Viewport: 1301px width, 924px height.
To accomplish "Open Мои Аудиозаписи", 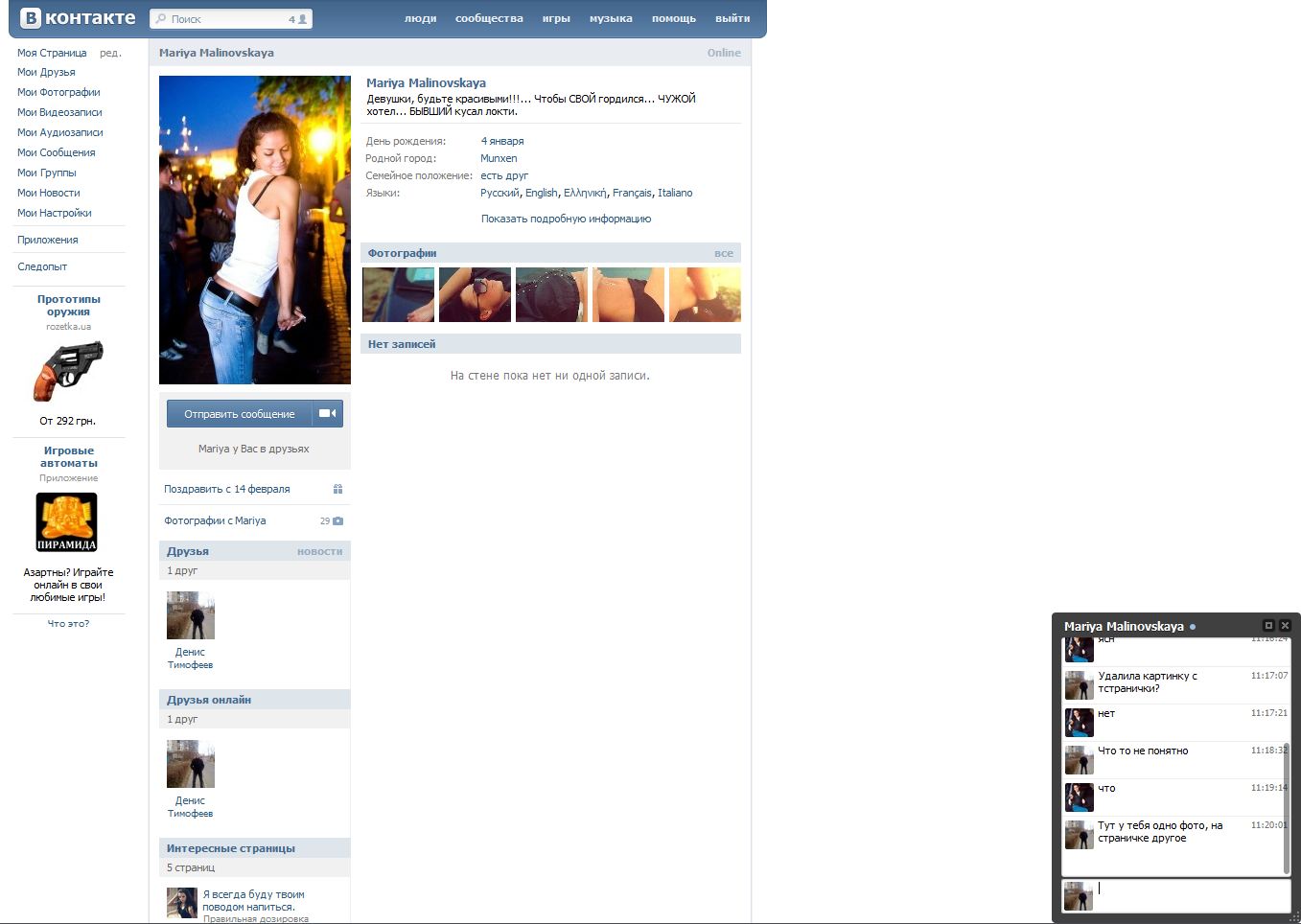I will pos(59,132).
